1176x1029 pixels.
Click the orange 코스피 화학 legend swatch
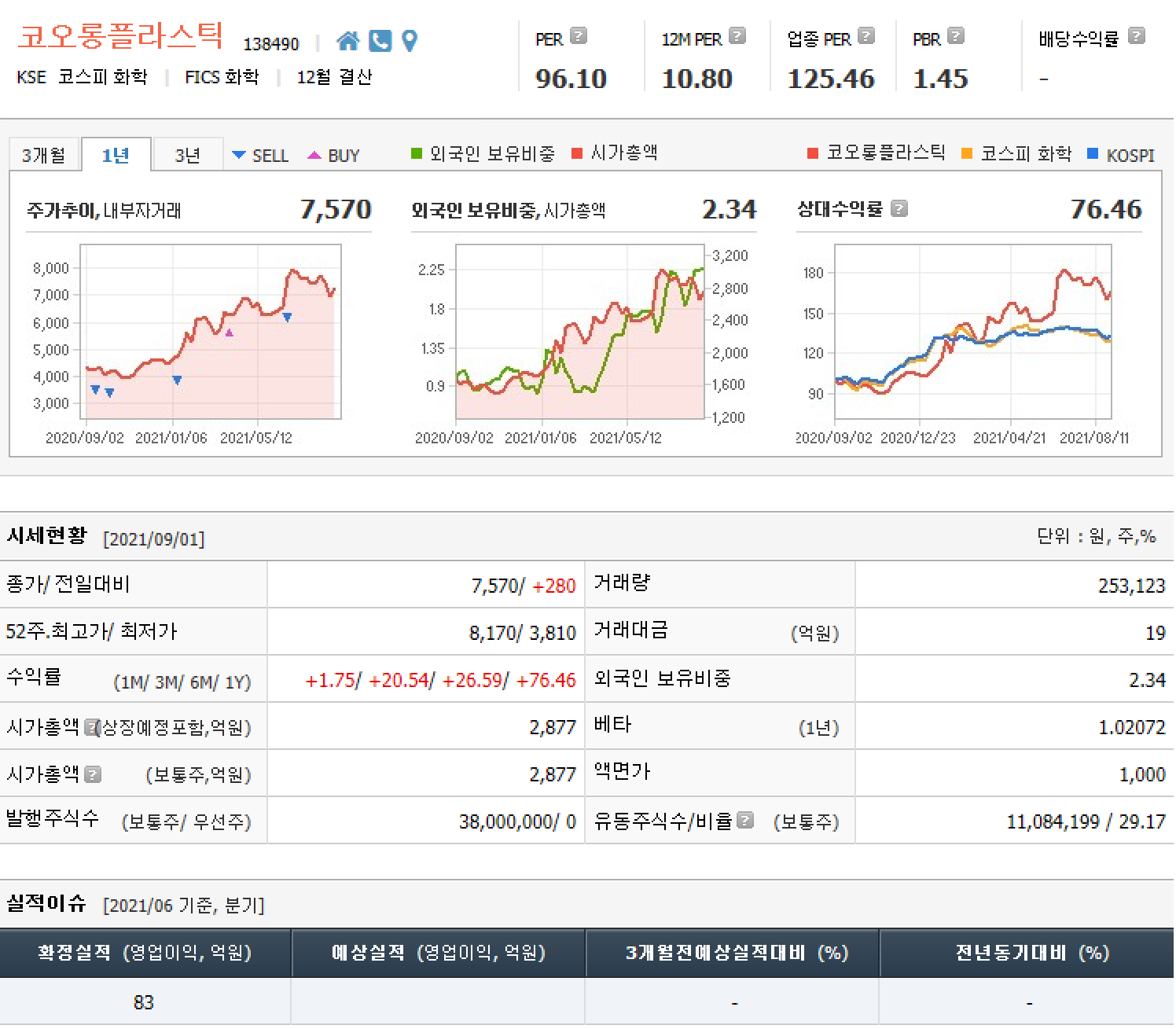click(967, 153)
